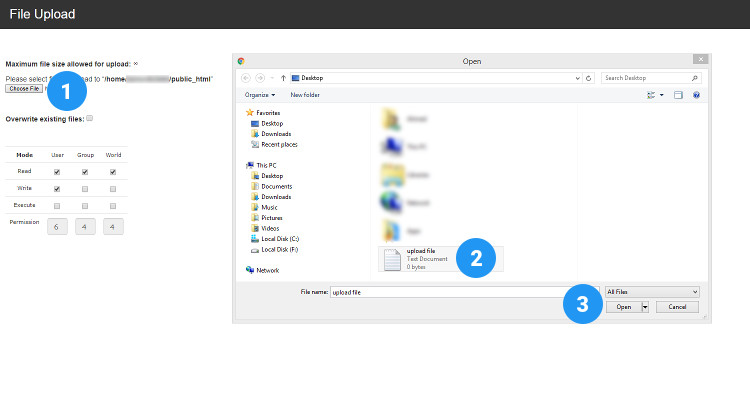Viewport: 750px width, 400px height.
Task: Uncheck Read permission for User
Action: pyautogui.click(x=57, y=172)
